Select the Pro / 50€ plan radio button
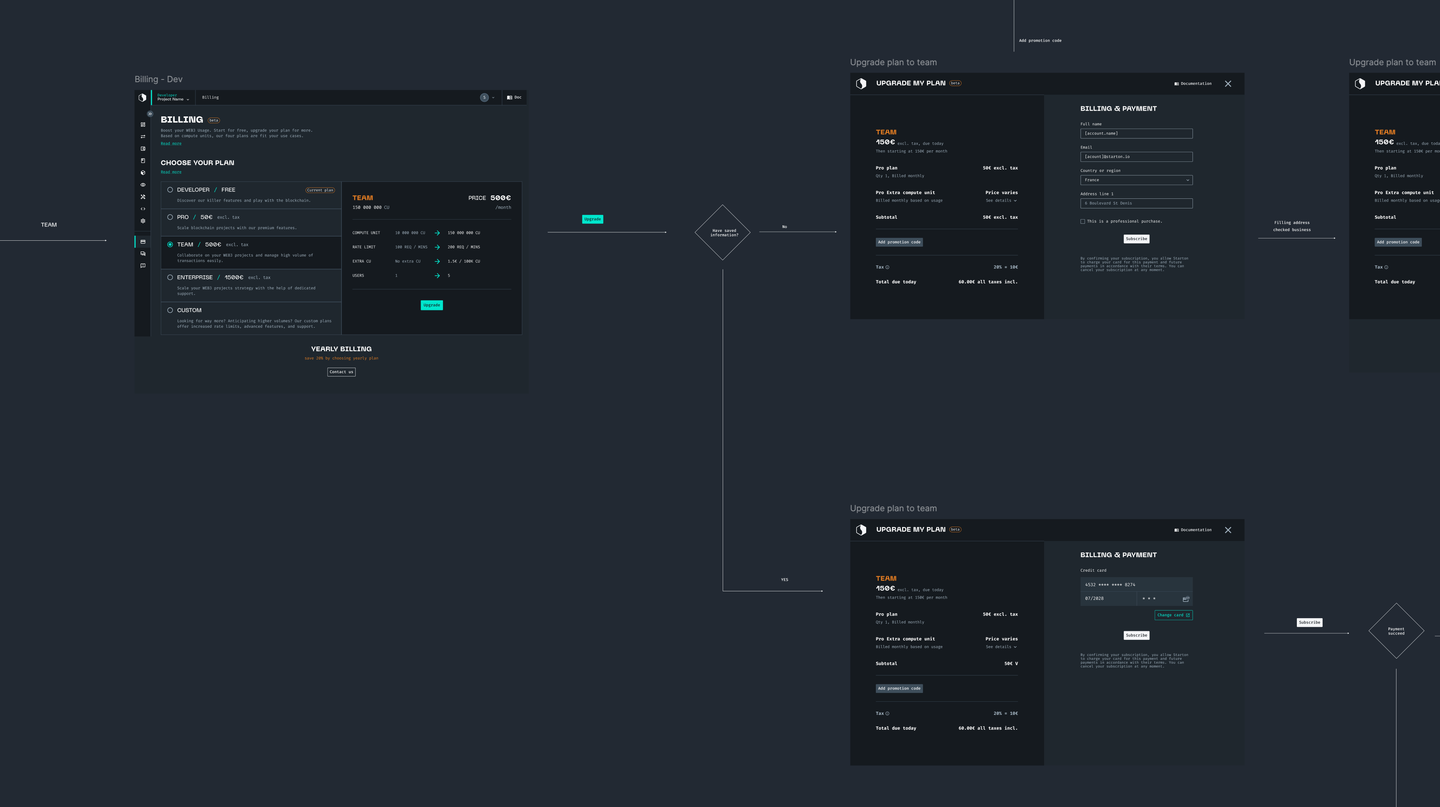The height and width of the screenshot is (807, 1440). click(x=170, y=217)
